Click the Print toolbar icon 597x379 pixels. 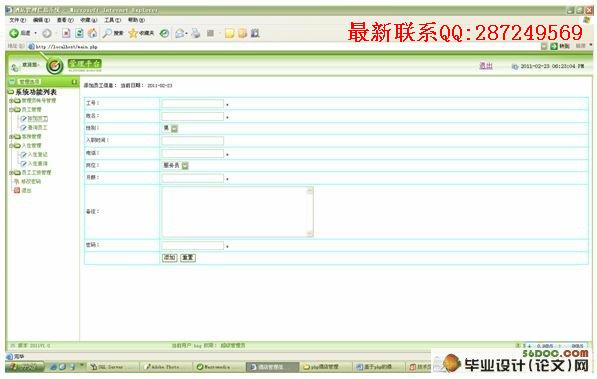(x=196, y=34)
